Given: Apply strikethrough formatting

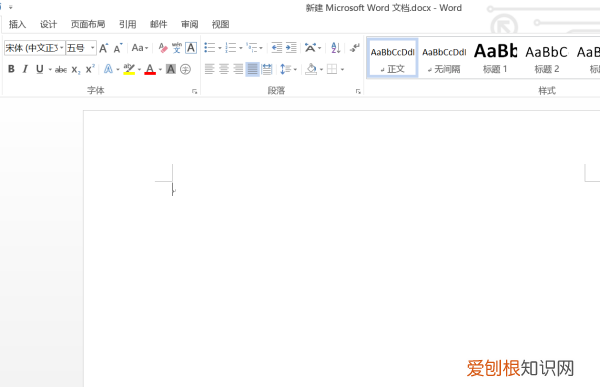Looking at the screenshot, I should (x=61, y=69).
